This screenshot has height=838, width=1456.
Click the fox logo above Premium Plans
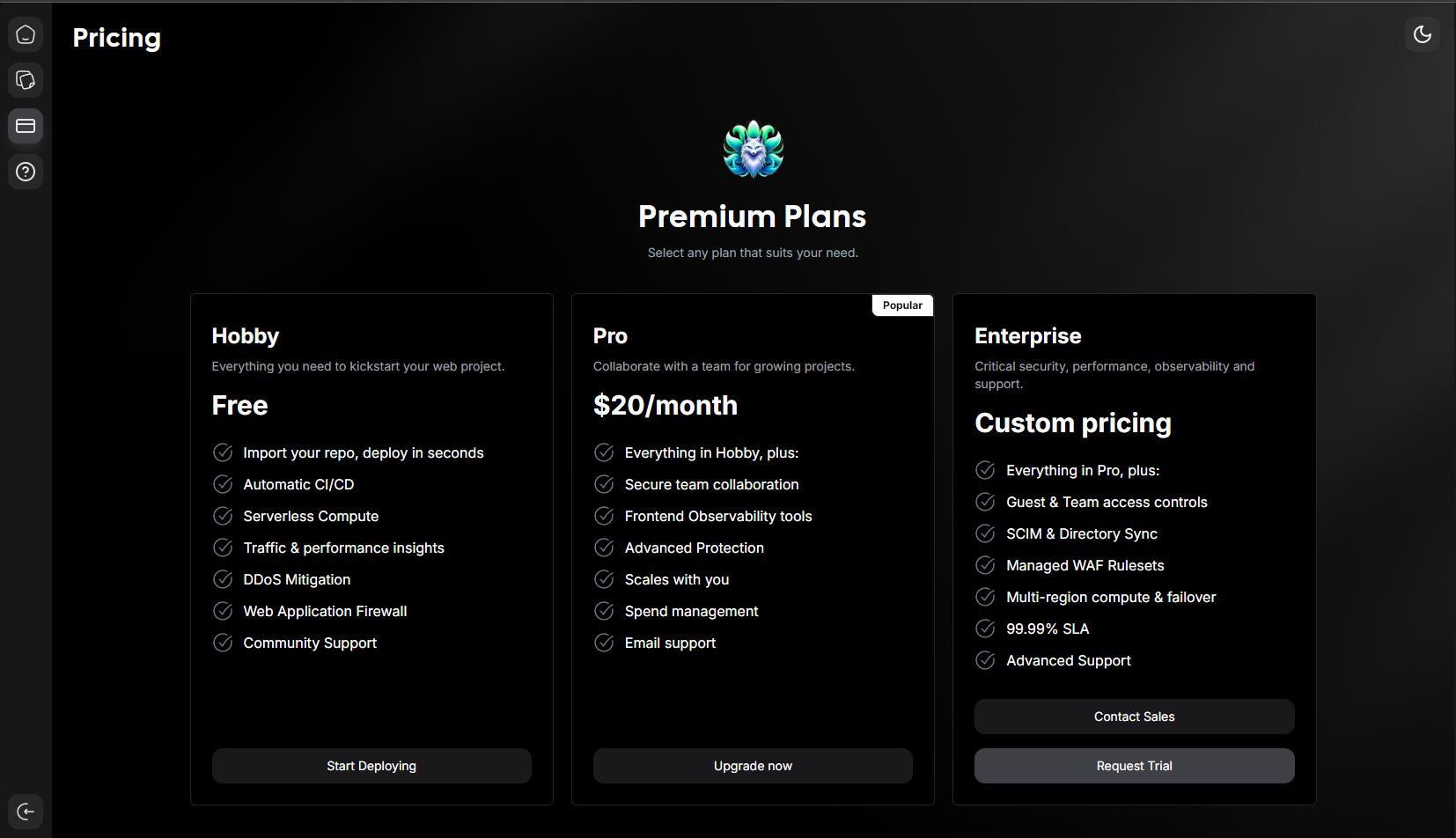tap(754, 150)
